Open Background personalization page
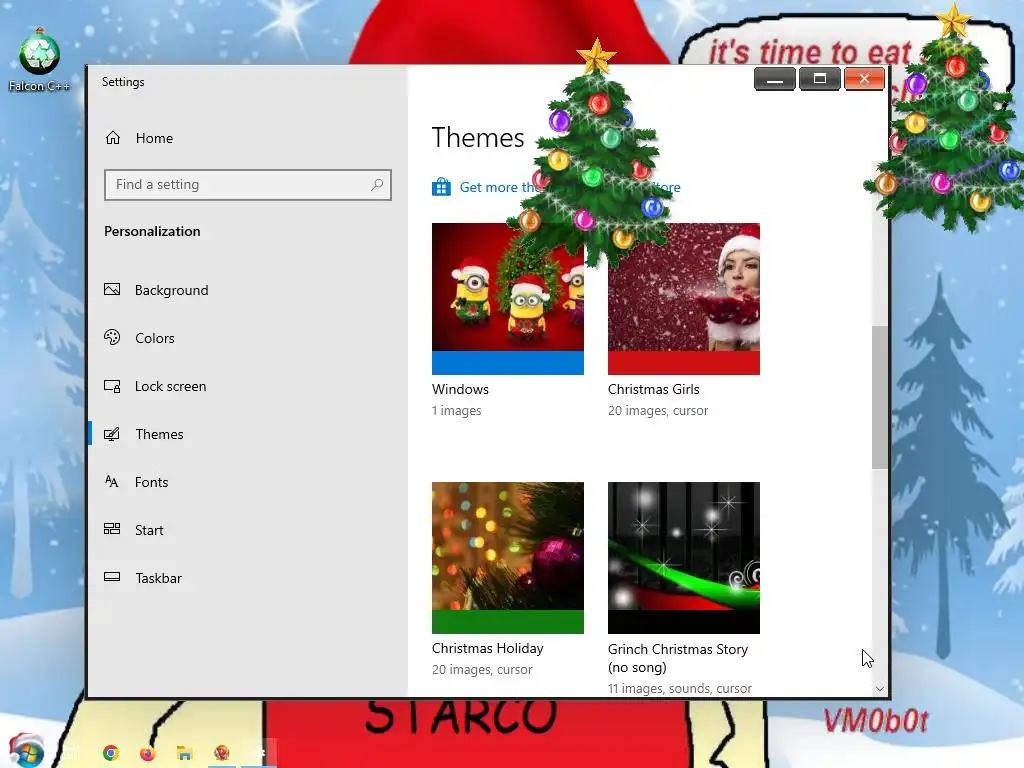The height and width of the screenshot is (768, 1024). [x=157, y=290]
